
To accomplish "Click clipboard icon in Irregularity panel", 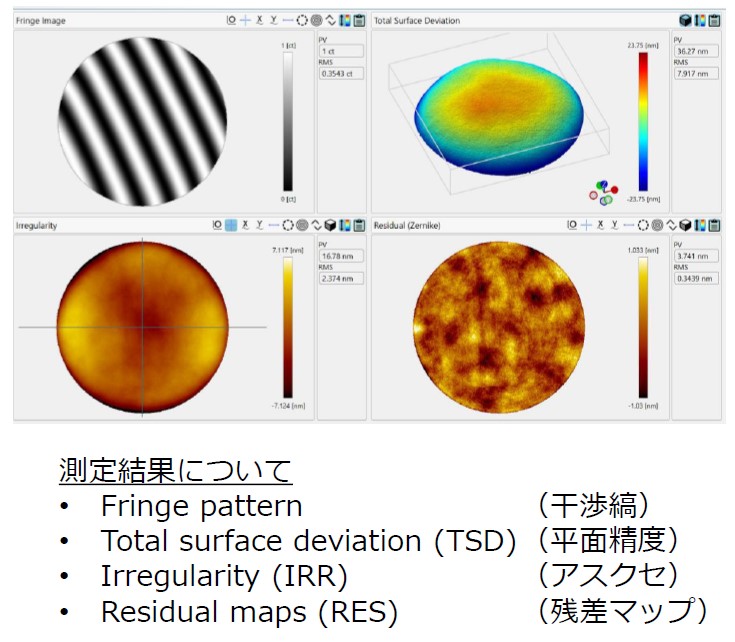I will click(x=360, y=225).
